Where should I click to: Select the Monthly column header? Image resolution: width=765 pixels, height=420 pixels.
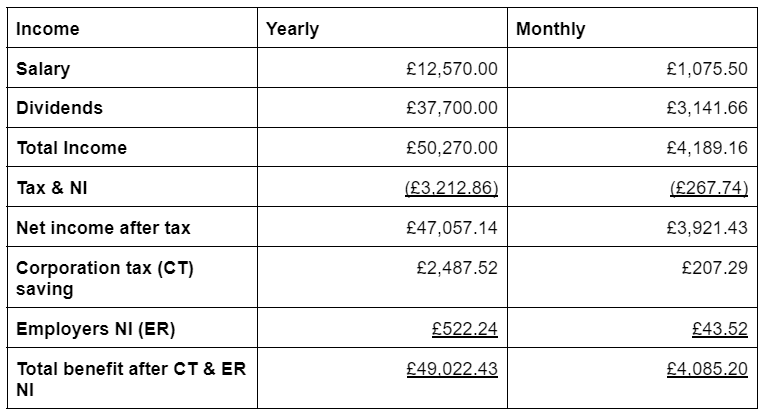pyautogui.click(x=550, y=29)
